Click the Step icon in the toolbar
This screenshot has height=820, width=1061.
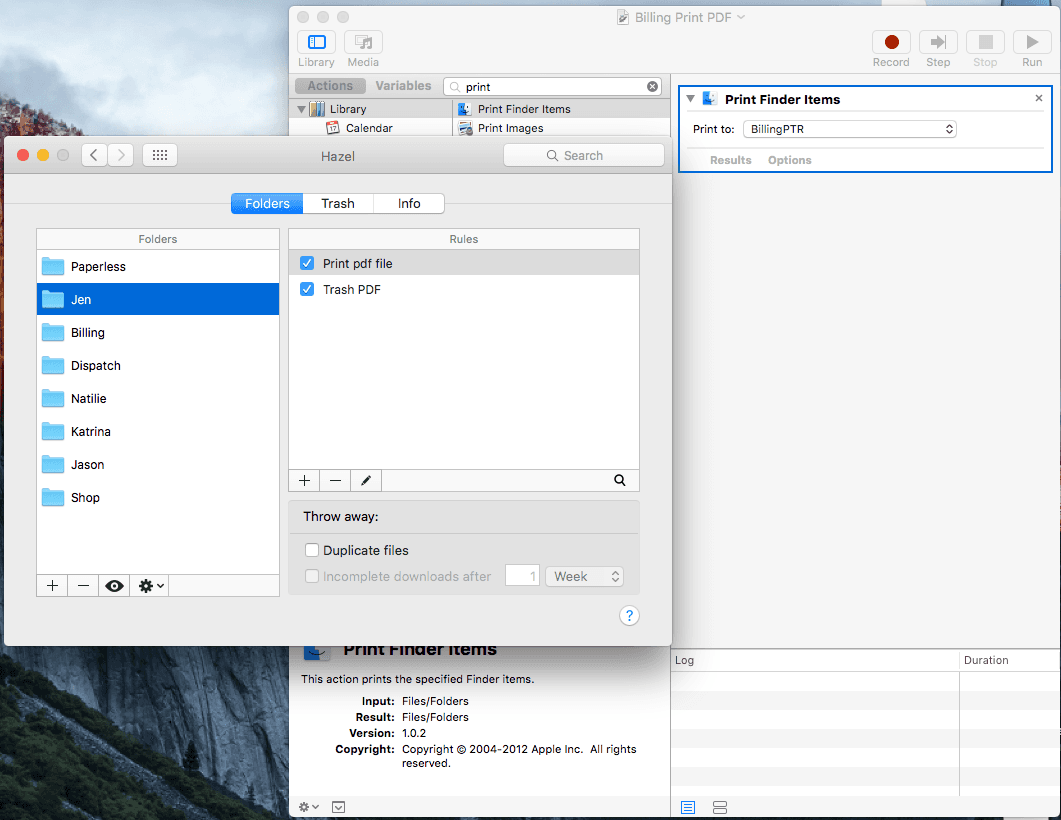pos(938,43)
